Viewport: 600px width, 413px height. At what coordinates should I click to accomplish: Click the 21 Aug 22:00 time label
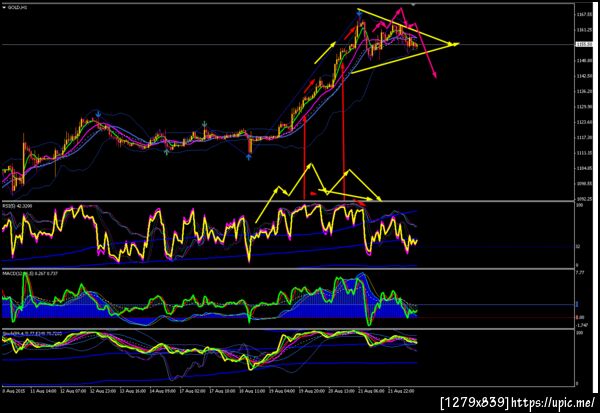point(401,391)
